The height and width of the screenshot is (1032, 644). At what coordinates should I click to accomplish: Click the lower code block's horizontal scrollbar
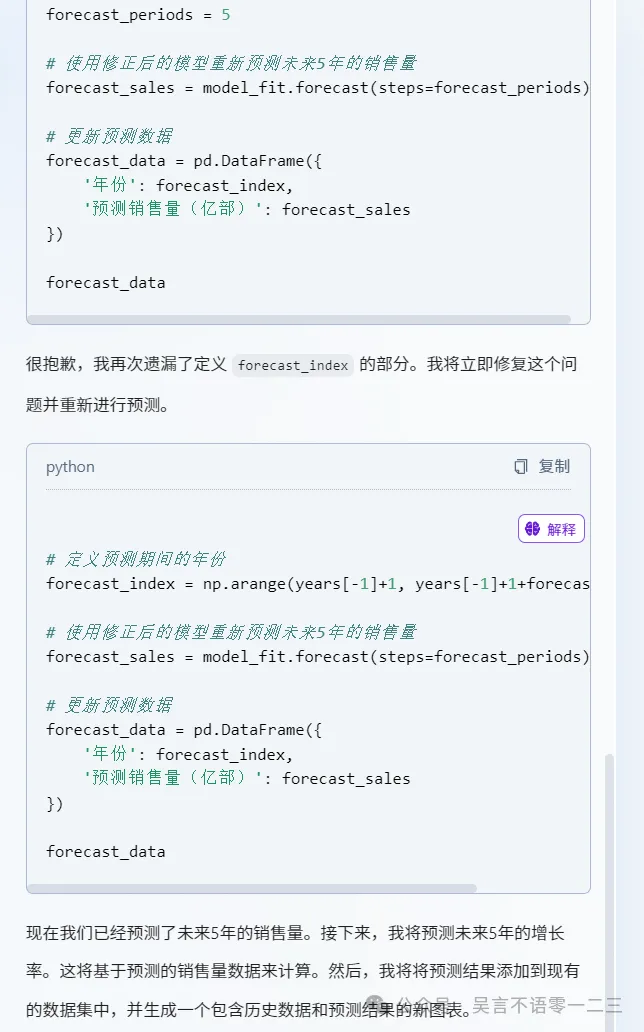[x=252, y=888]
